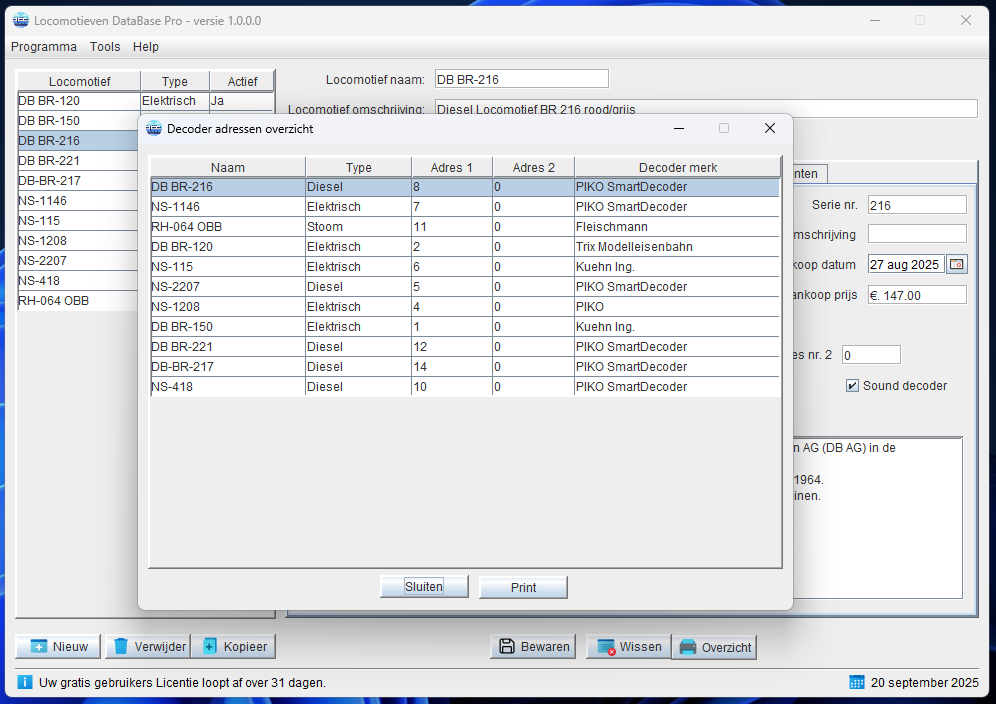Image resolution: width=996 pixels, height=704 pixels.
Task: Click the Serie nr. input field
Action: tap(916, 205)
